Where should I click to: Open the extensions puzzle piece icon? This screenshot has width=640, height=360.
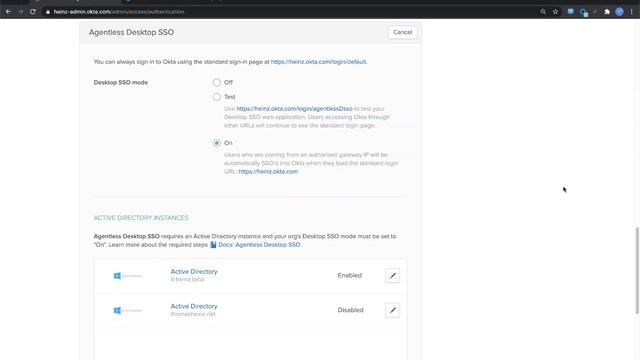[607, 12]
